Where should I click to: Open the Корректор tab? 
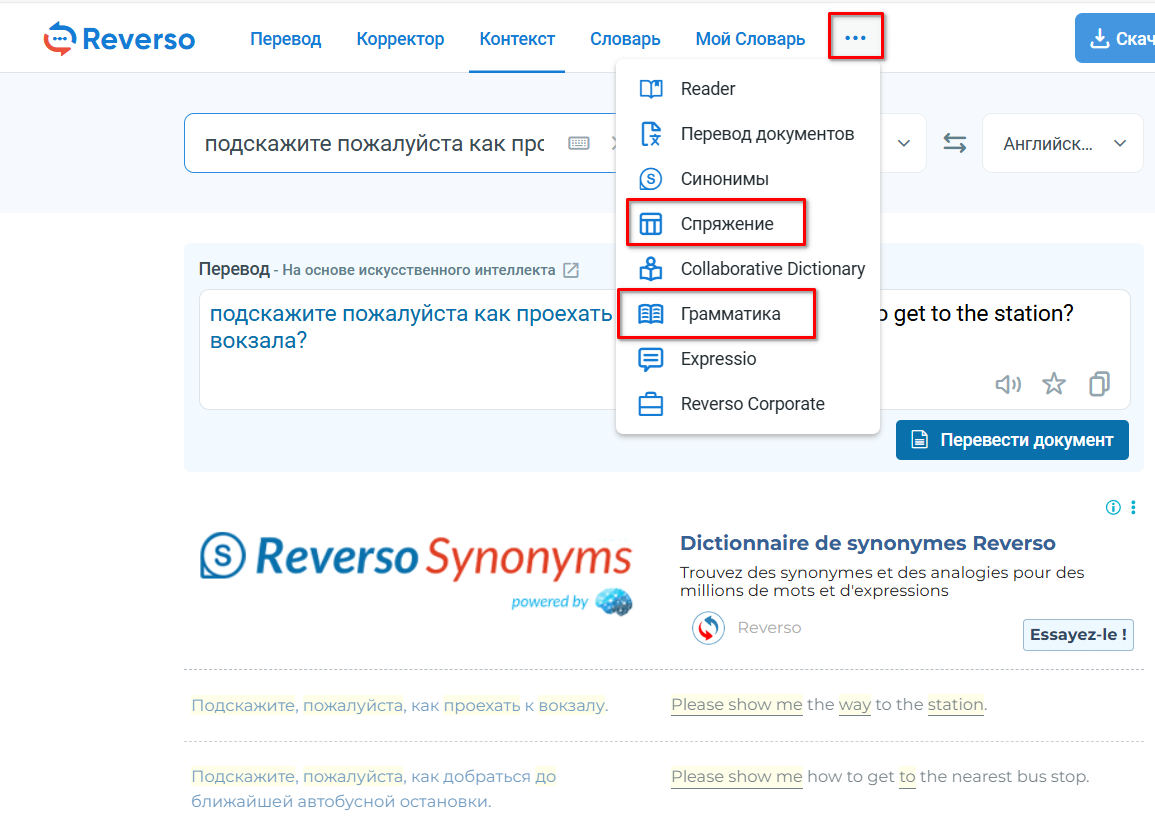[x=400, y=39]
